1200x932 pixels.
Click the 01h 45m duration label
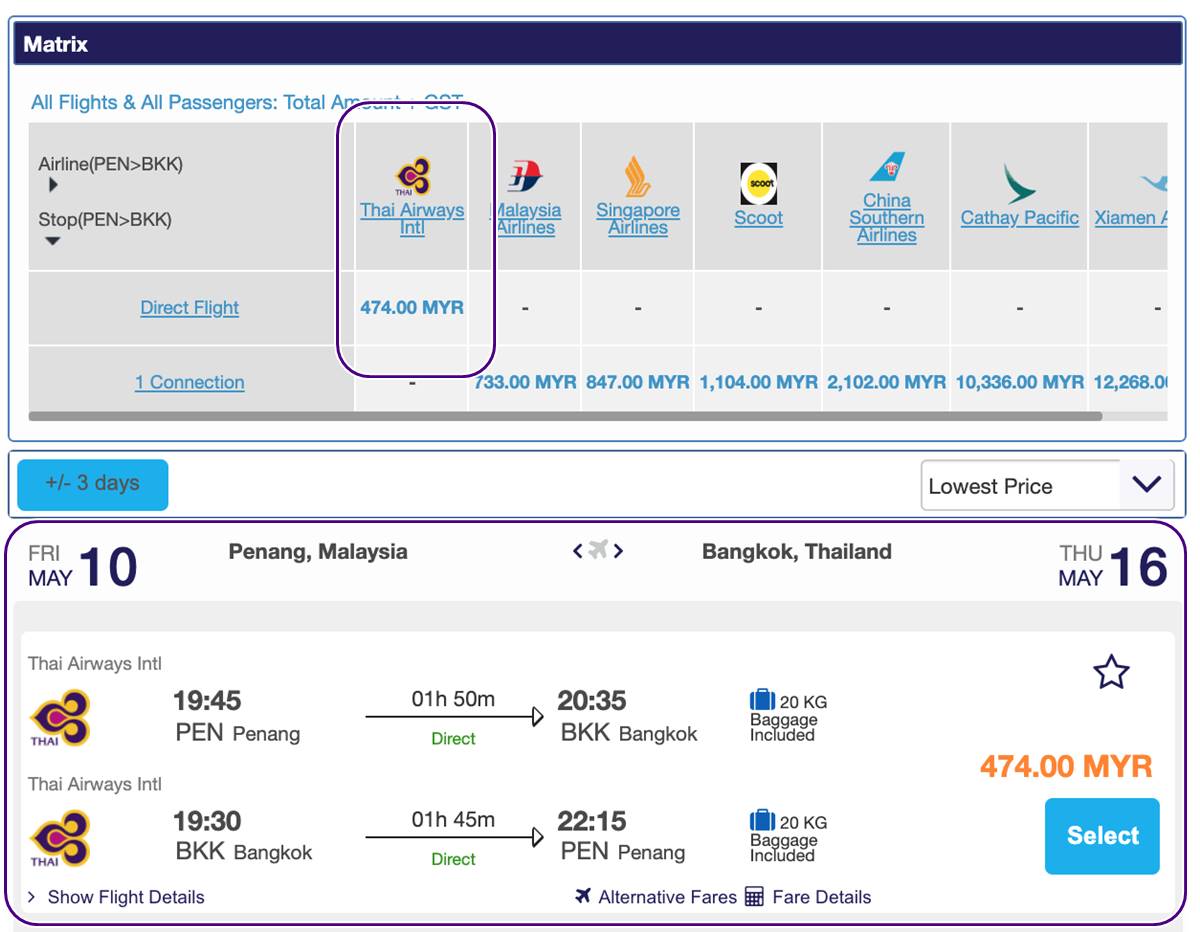453,820
